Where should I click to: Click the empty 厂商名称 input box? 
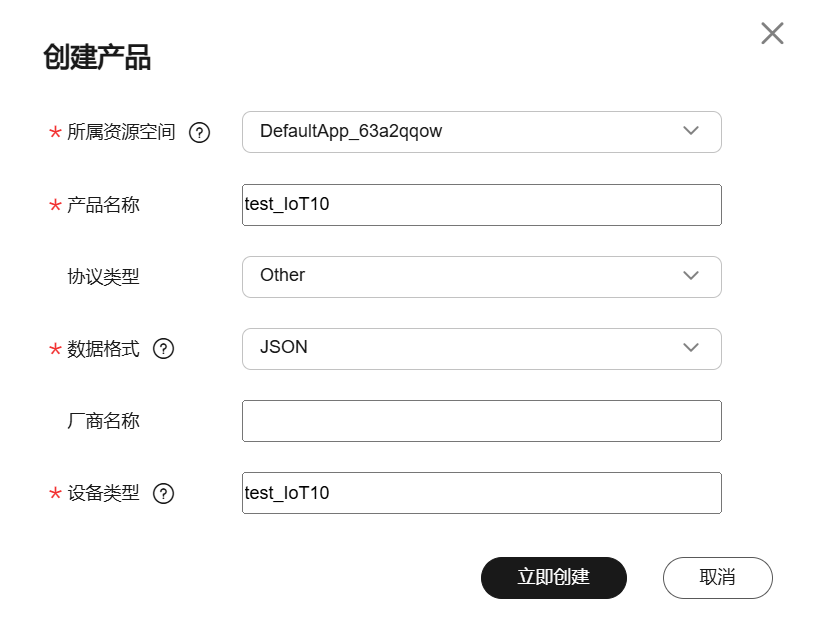click(x=482, y=421)
